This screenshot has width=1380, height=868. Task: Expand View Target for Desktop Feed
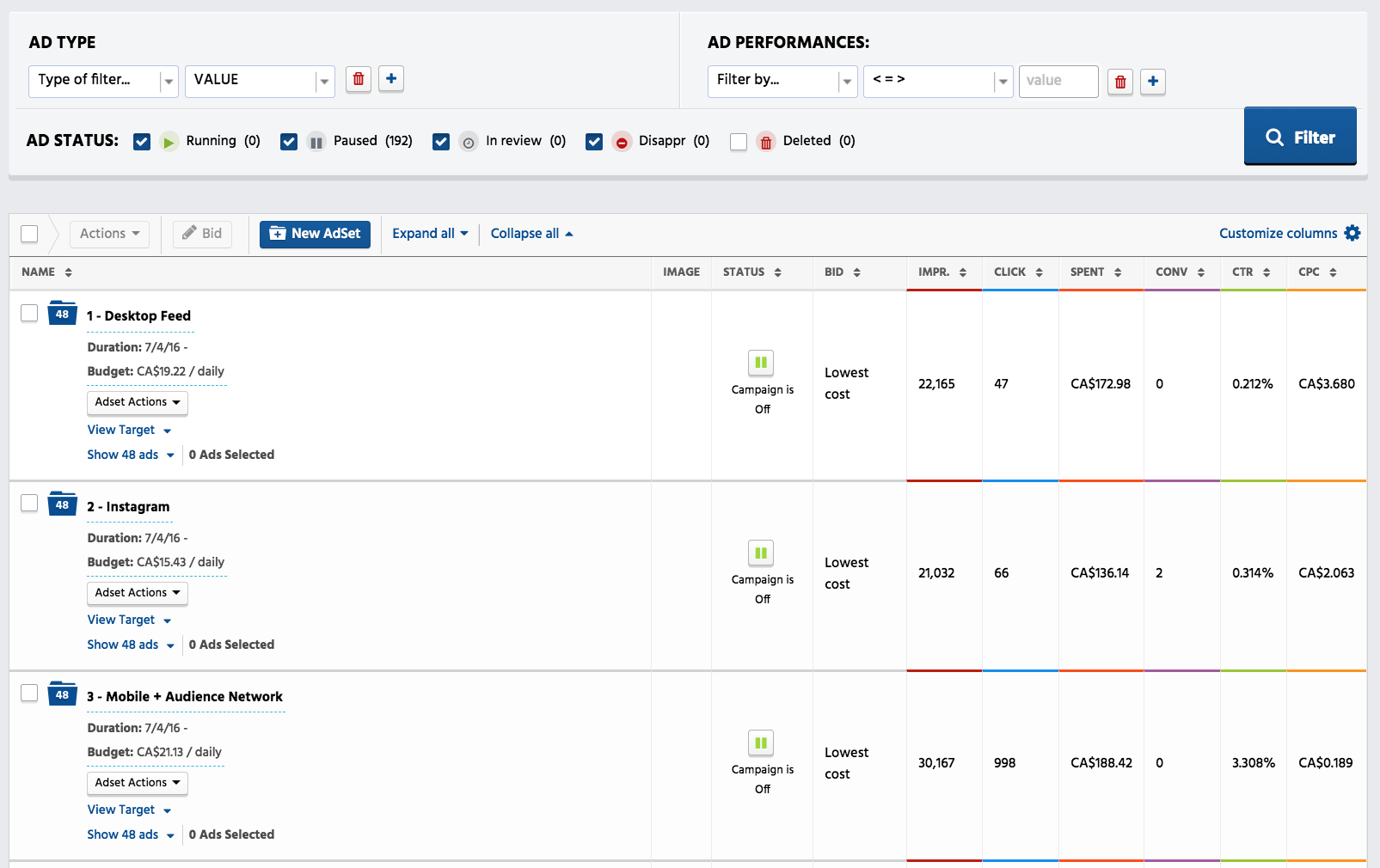click(x=129, y=430)
